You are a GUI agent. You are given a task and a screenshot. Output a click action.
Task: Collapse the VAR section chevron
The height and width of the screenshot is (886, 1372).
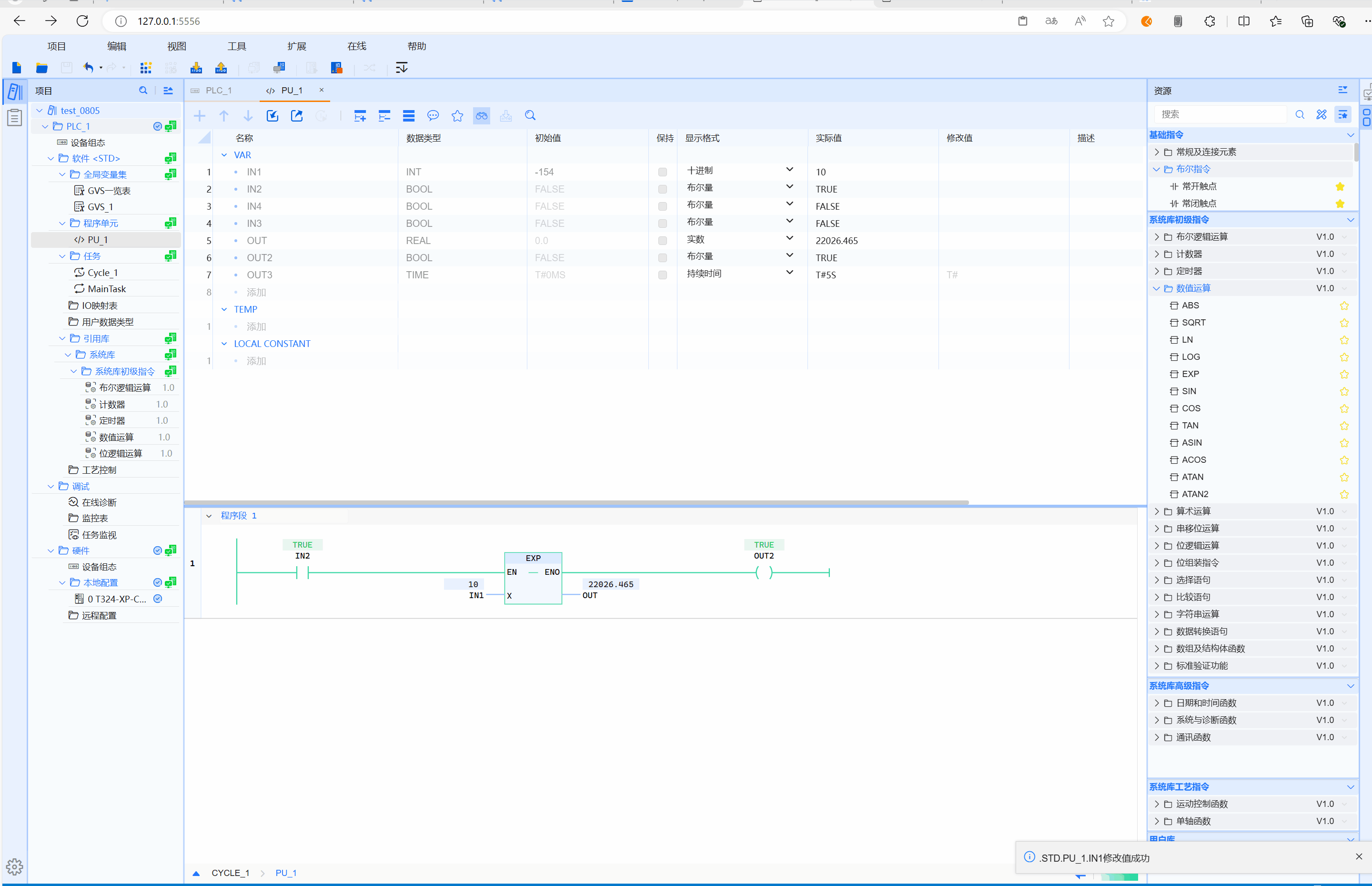pos(224,155)
